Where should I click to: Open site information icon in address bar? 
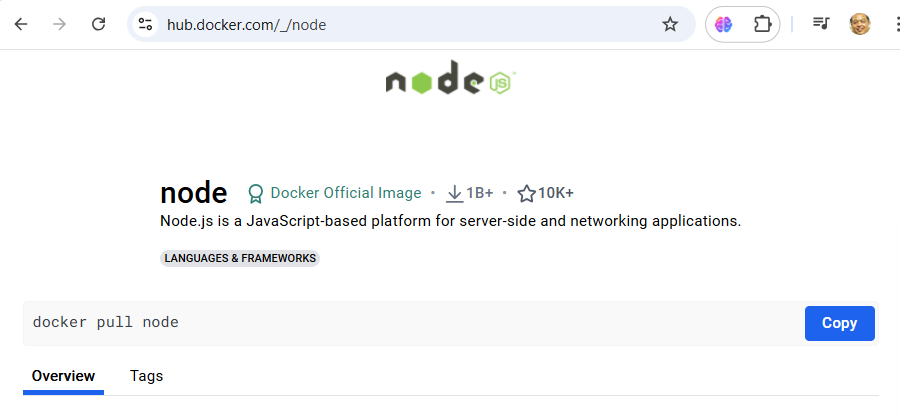(x=146, y=24)
